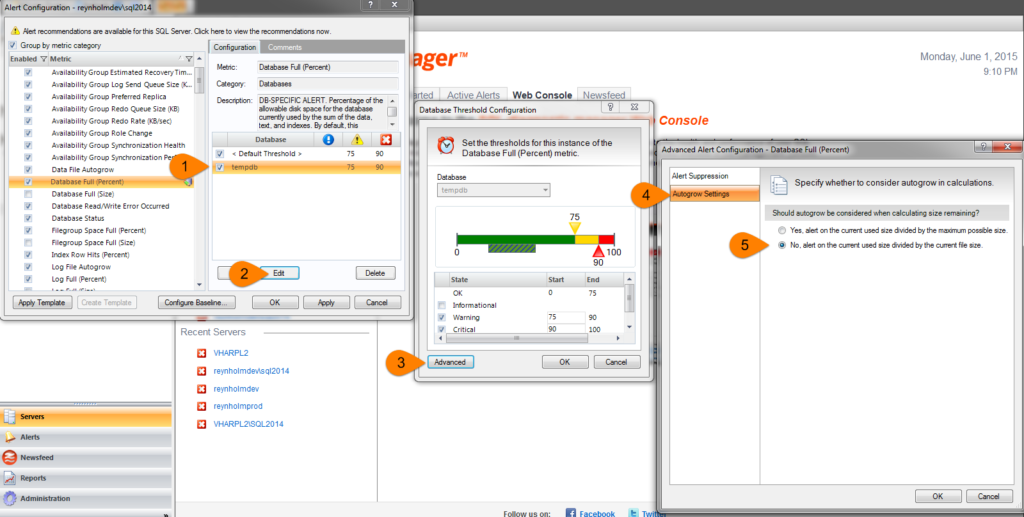Select Yes, alert on maximum possible size

782,230
